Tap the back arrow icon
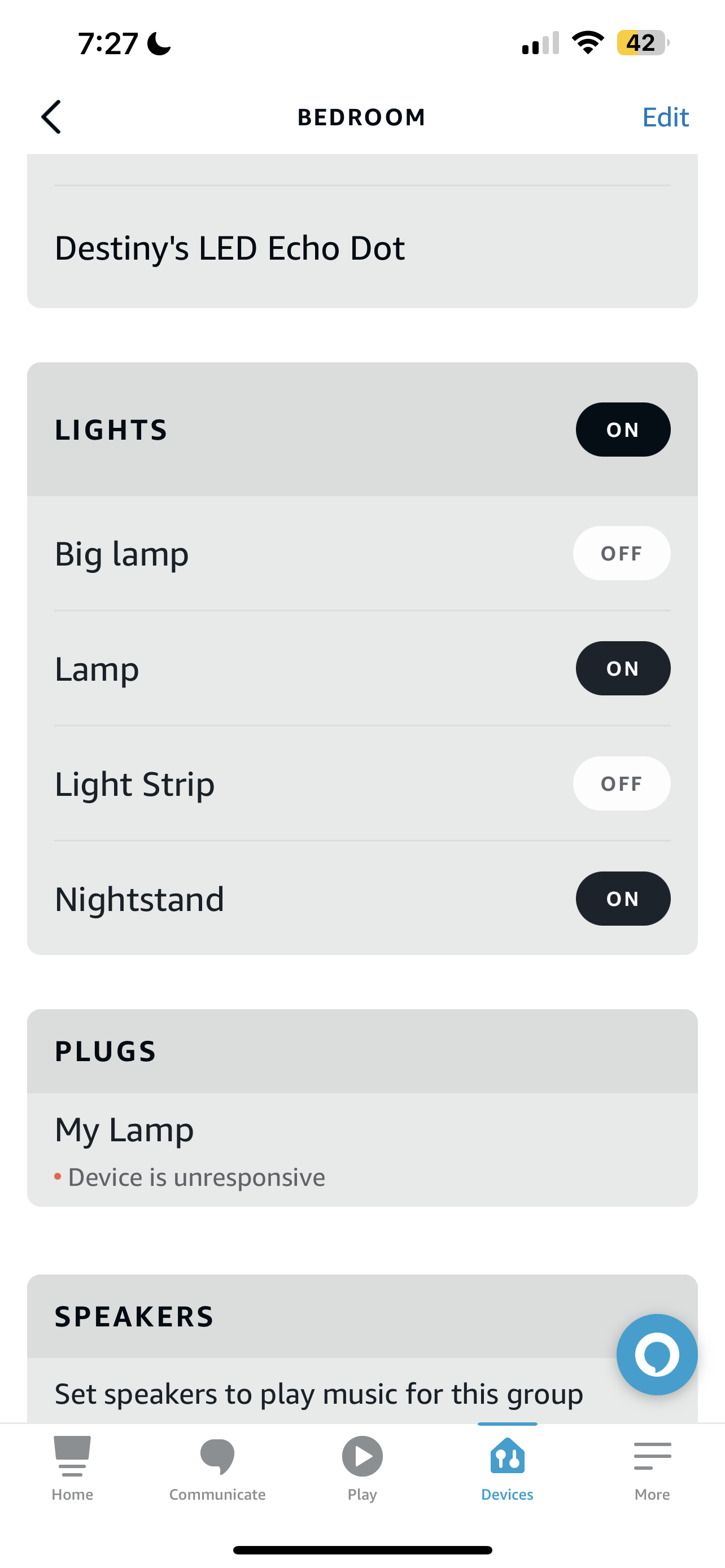This screenshot has width=725, height=1568. pos(52,117)
